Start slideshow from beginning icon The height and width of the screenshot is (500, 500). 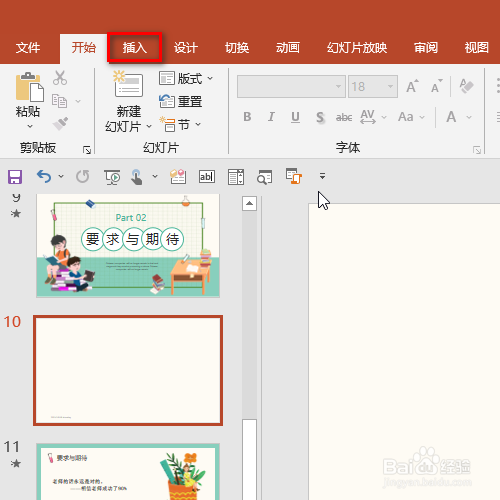[x=112, y=177]
